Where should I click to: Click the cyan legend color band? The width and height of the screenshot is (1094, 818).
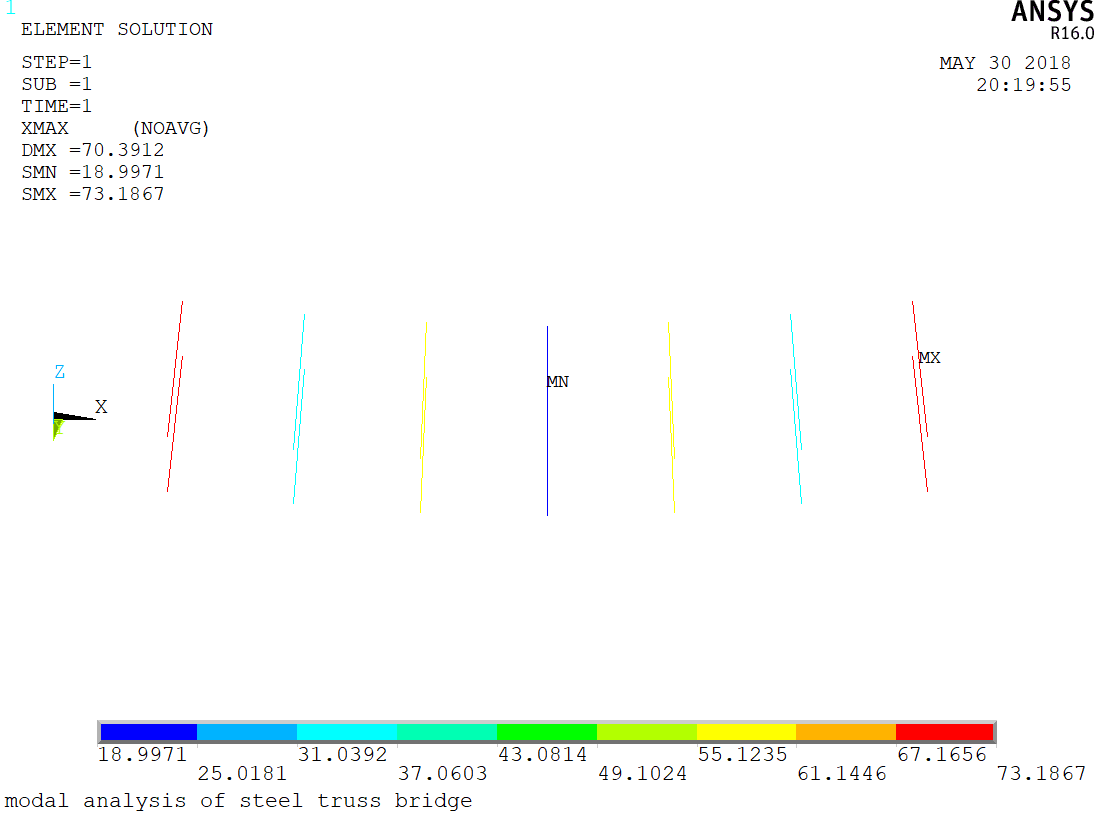pyautogui.click(x=347, y=731)
